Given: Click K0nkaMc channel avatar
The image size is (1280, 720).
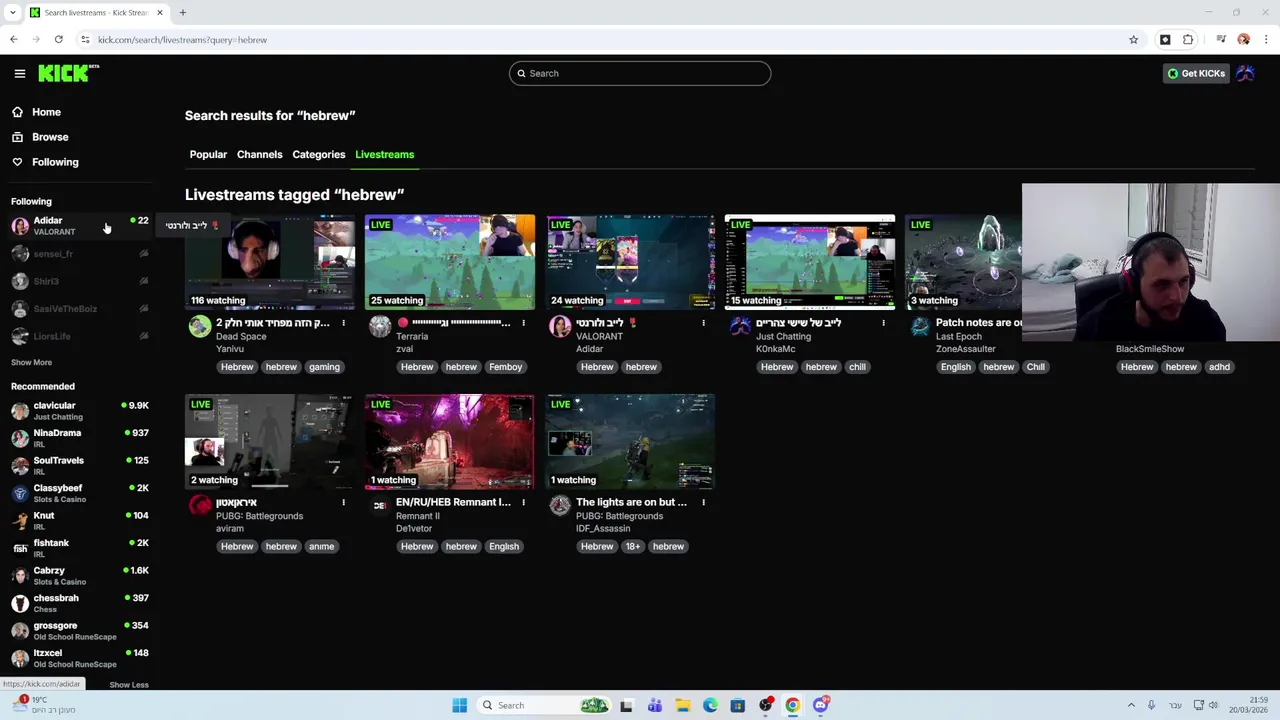Looking at the screenshot, I should [x=740, y=326].
